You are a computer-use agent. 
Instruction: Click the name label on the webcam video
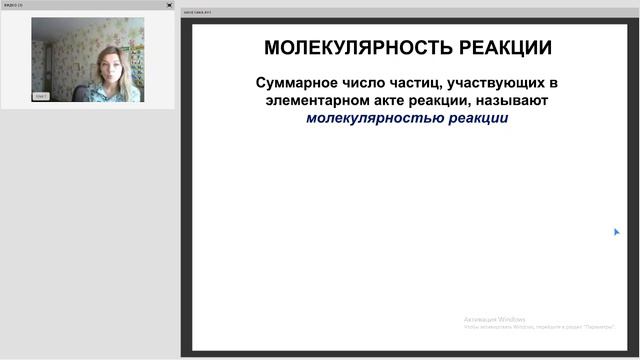(x=41, y=96)
